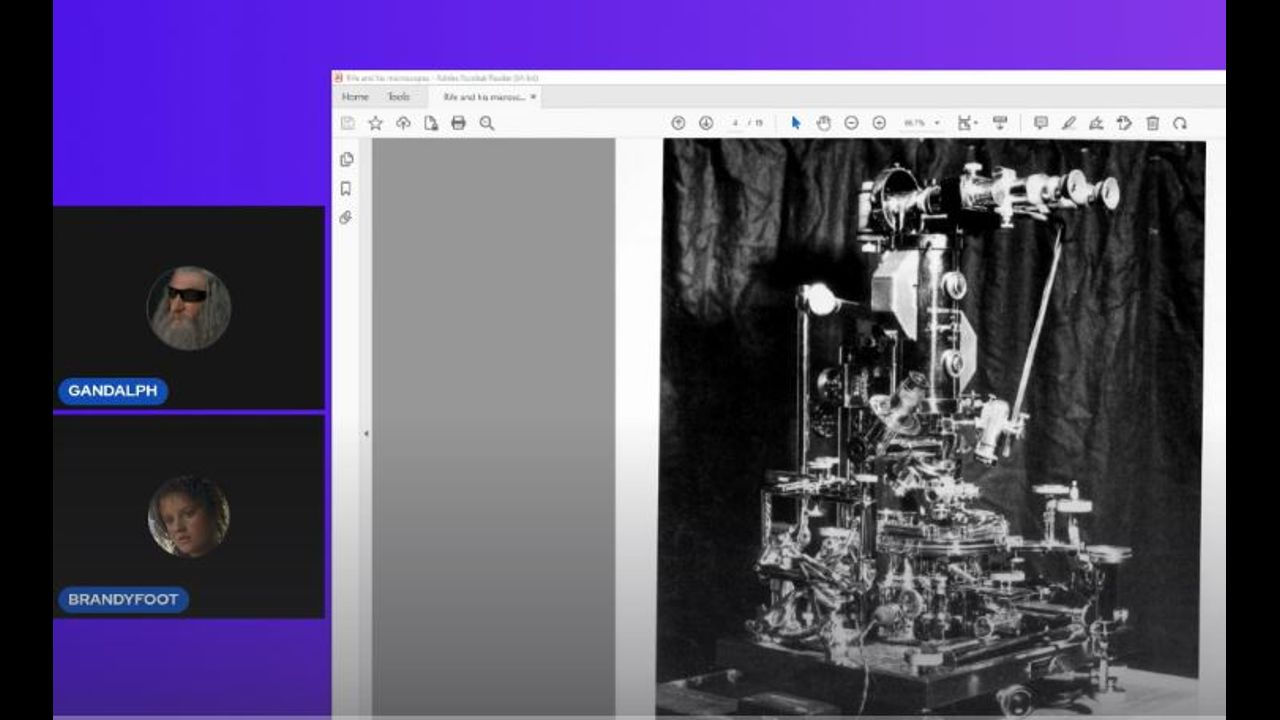Click the current page number field
This screenshot has width=1280, height=720.
[735, 123]
